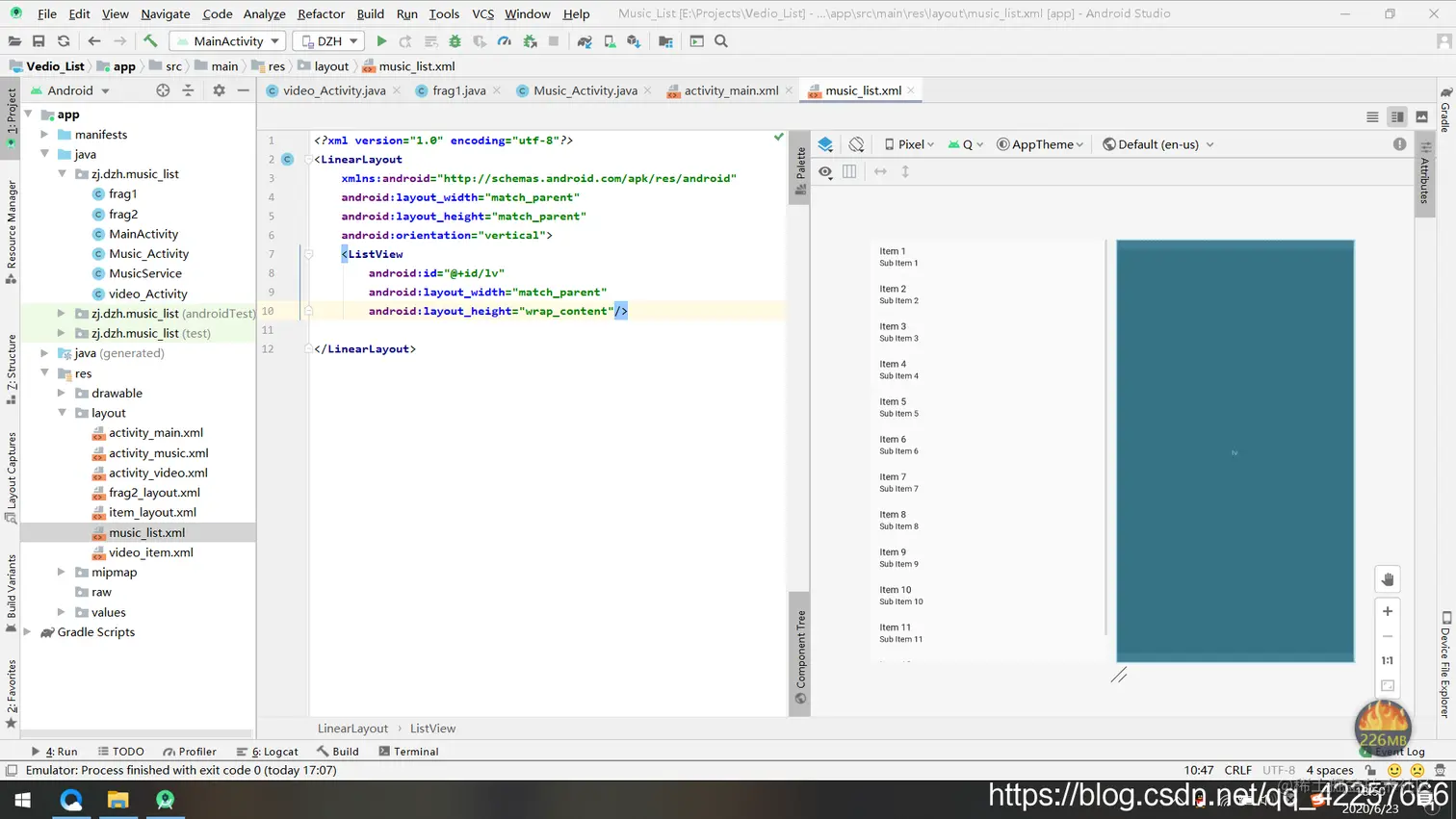Expand the manifests folder

[x=44, y=135]
